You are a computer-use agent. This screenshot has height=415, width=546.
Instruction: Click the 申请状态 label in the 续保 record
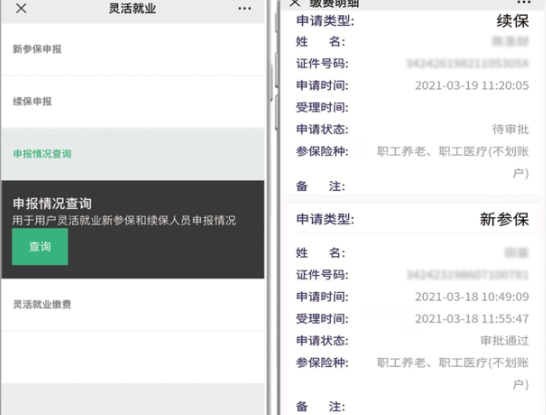pos(322,130)
